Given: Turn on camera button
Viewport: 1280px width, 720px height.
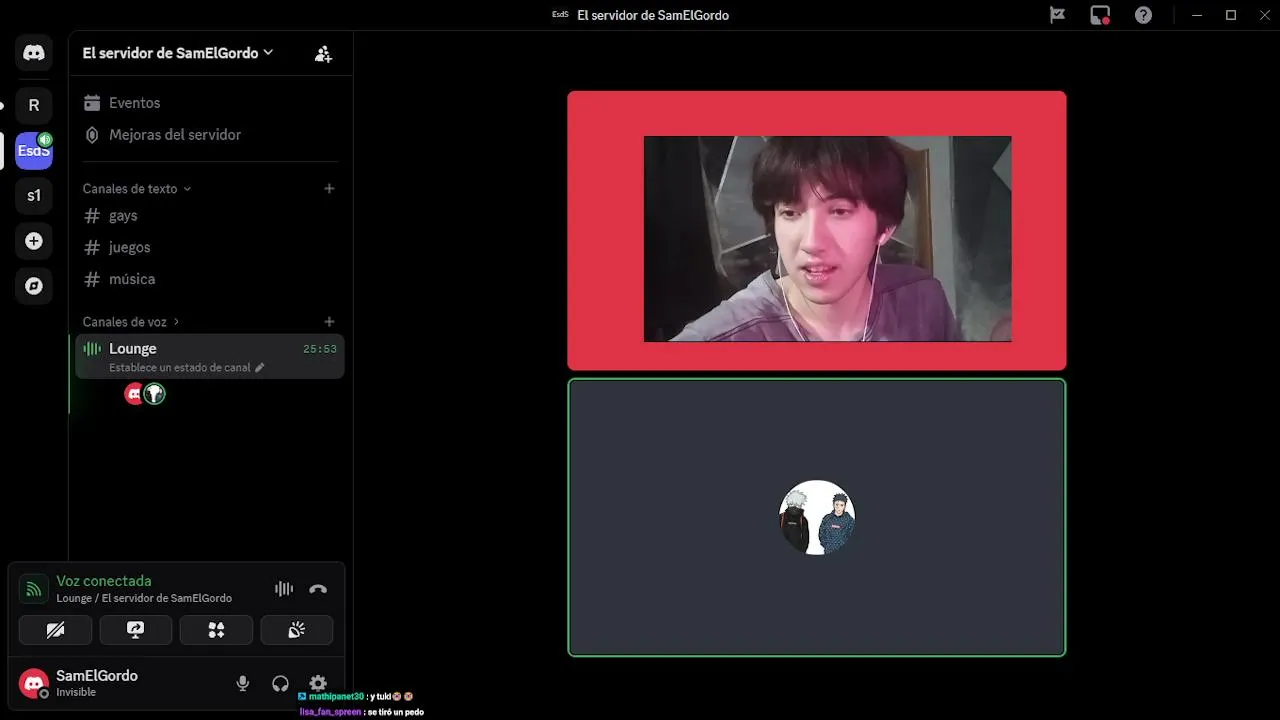Looking at the screenshot, I should pos(55,630).
